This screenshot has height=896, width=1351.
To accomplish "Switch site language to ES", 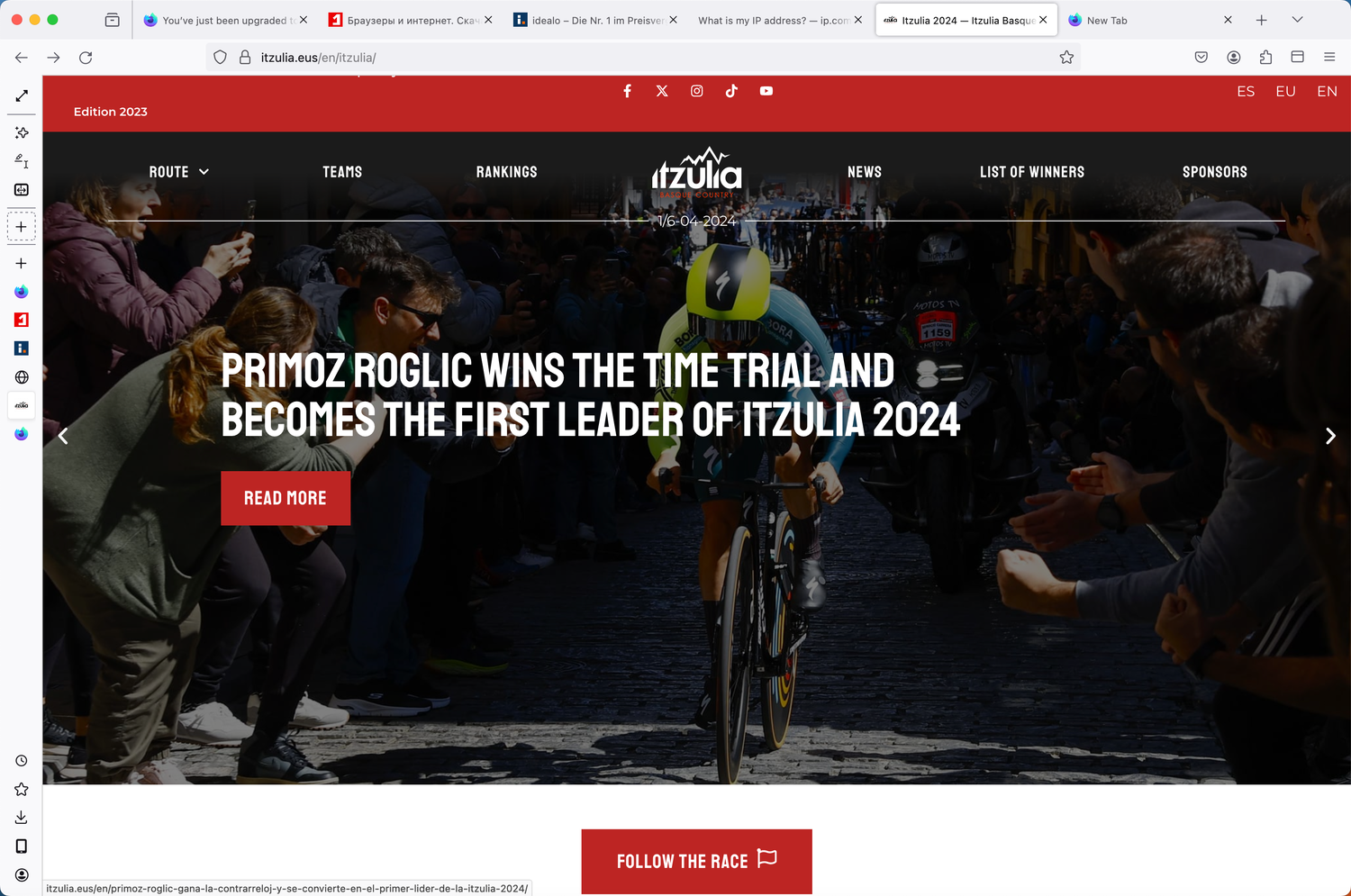I will click(1246, 92).
